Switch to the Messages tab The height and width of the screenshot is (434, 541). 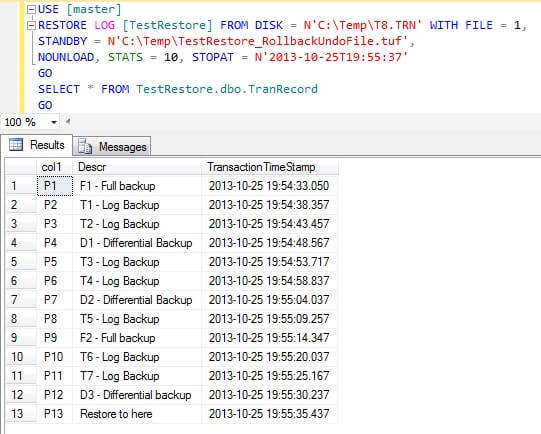point(112,147)
